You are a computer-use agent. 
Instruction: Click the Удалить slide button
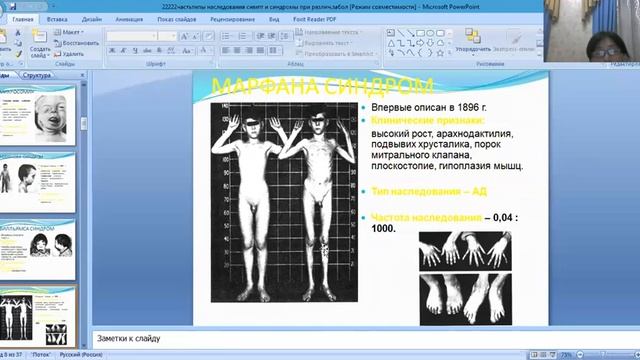(x=69, y=54)
